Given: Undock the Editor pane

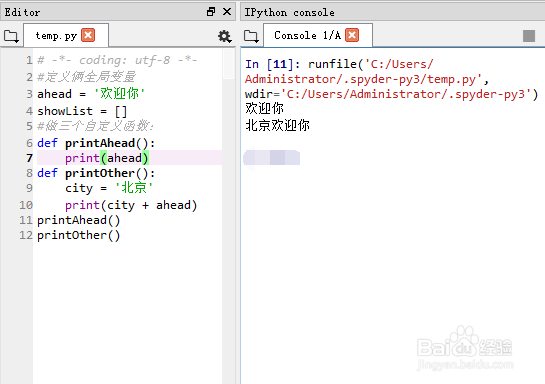Looking at the screenshot, I should [x=211, y=12].
